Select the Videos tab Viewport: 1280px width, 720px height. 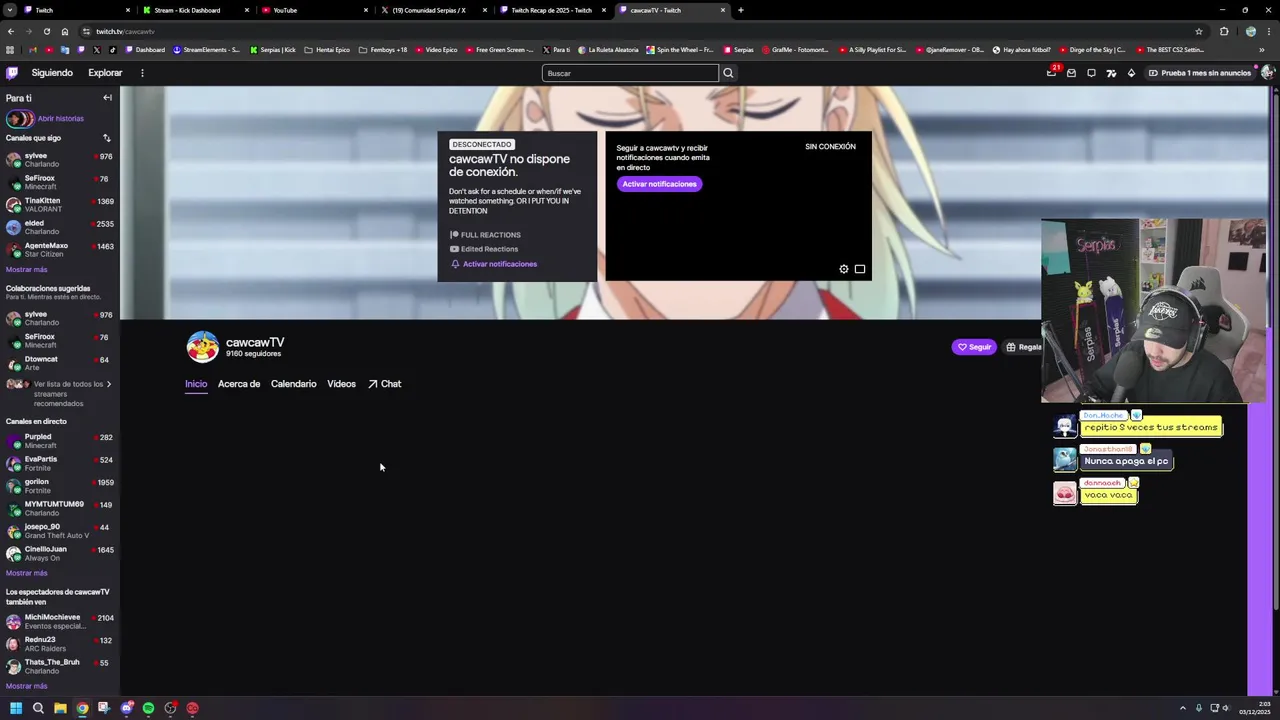[341, 384]
